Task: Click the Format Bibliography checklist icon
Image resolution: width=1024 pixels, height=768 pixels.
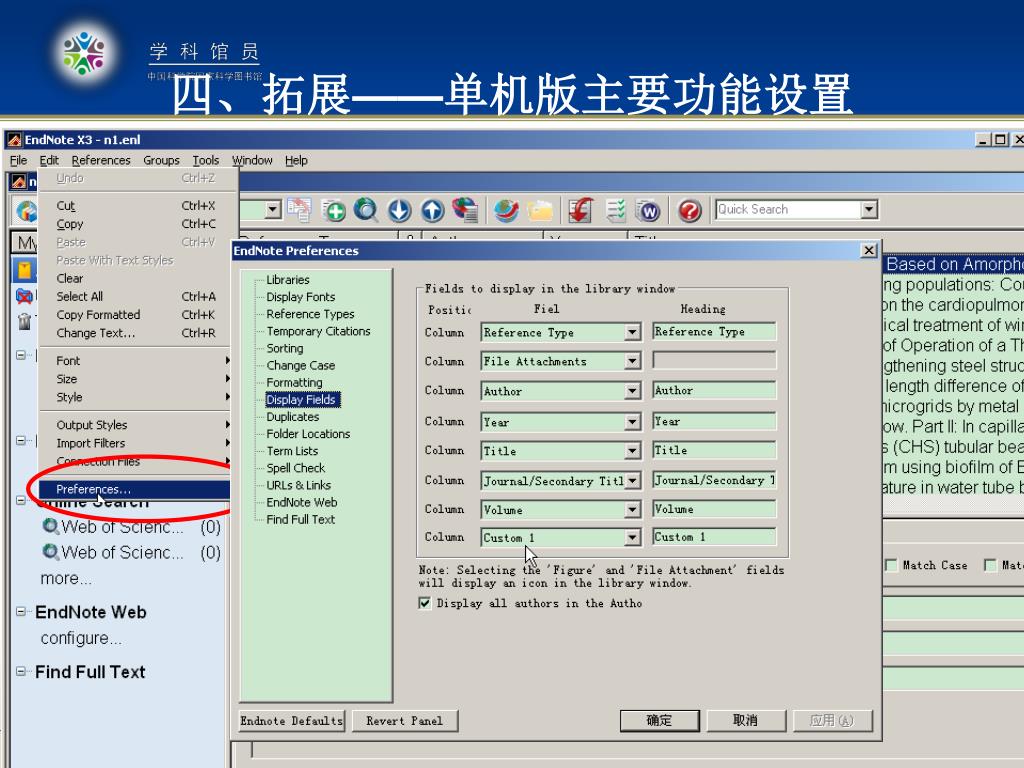Action: click(615, 210)
